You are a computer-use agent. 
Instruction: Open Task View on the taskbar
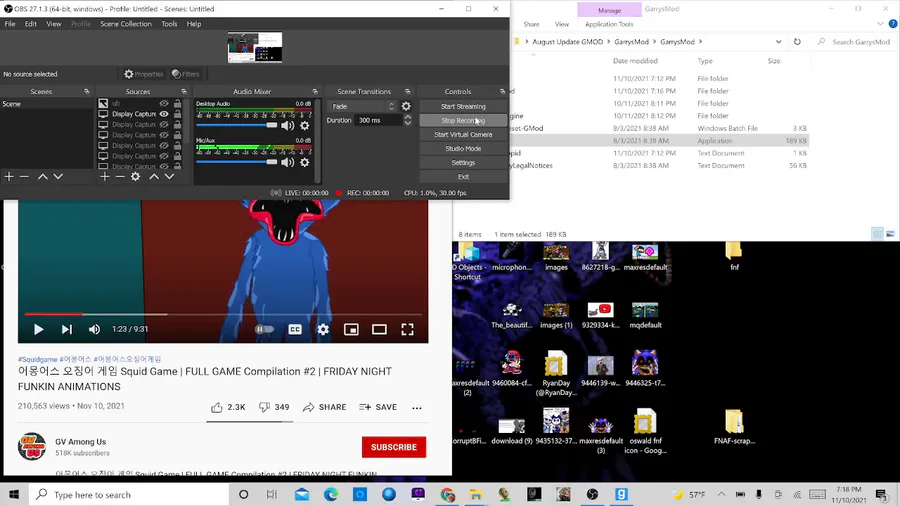tap(272, 495)
